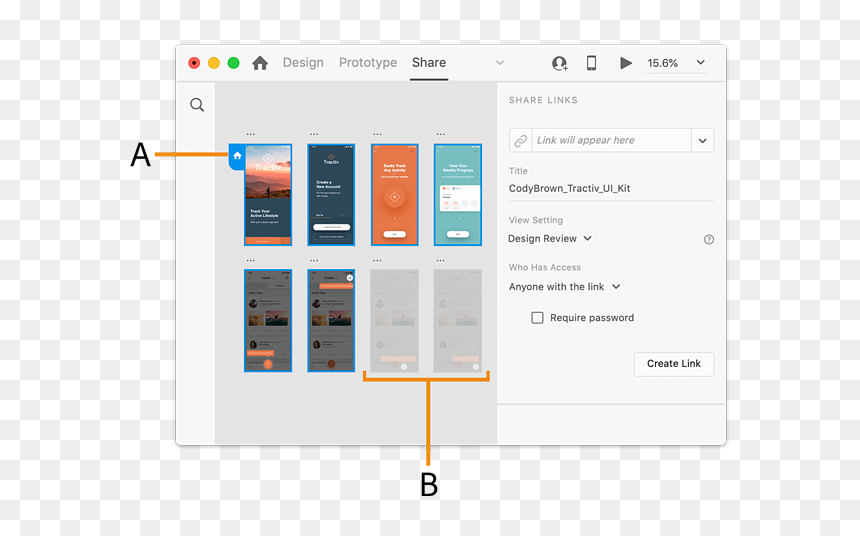Open Device Preview phone icon
Image resolution: width=860 pixels, height=536 pixels.
[x=591, y=63]
